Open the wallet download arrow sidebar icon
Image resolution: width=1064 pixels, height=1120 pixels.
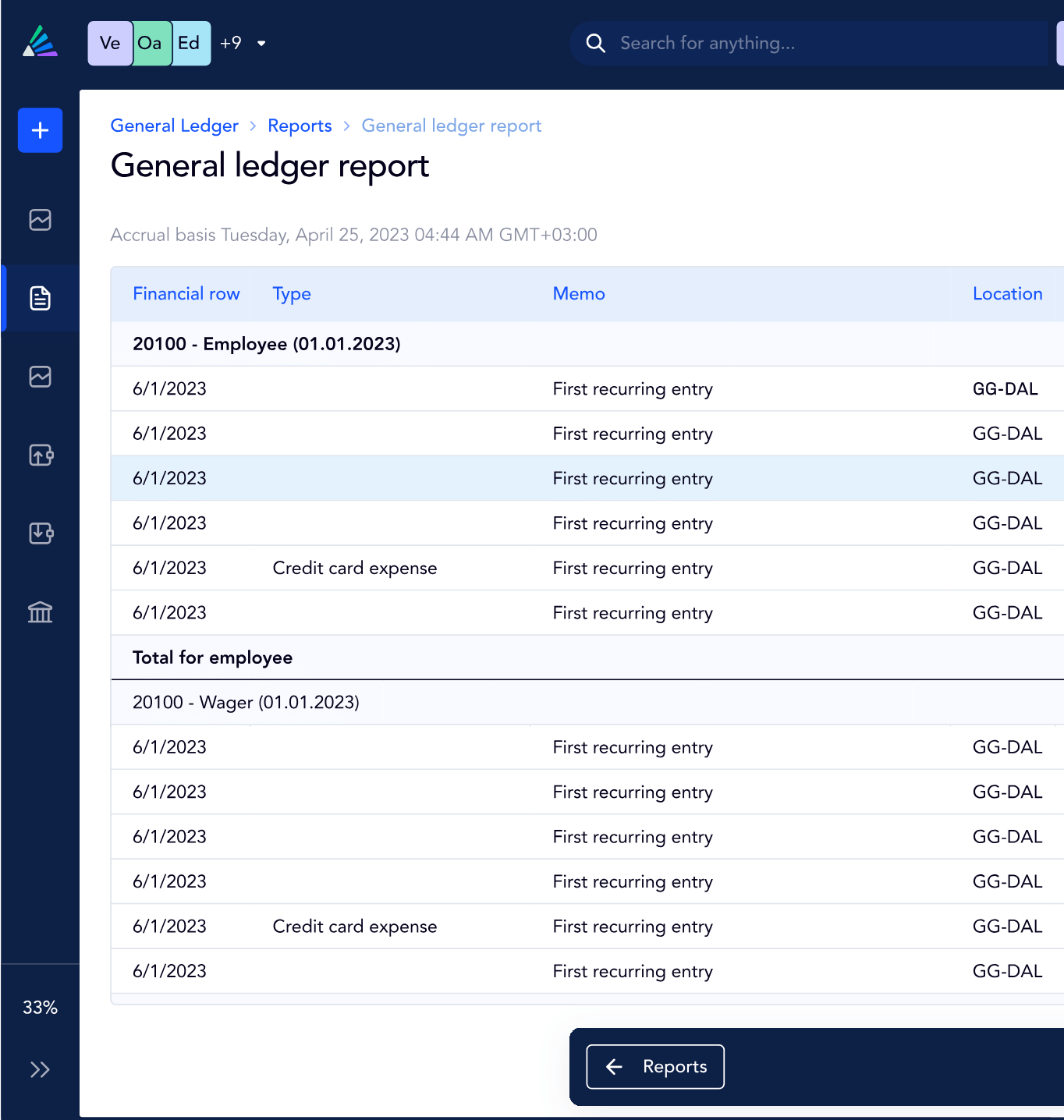40,533
